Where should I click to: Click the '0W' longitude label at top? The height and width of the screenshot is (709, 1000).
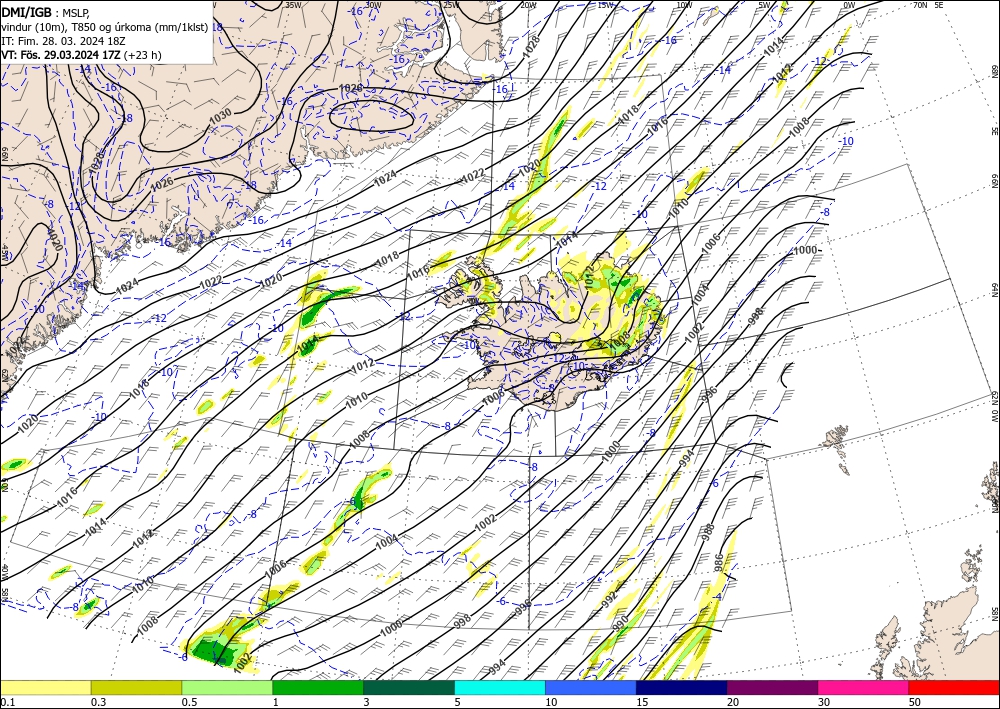(x=849, y=5)
